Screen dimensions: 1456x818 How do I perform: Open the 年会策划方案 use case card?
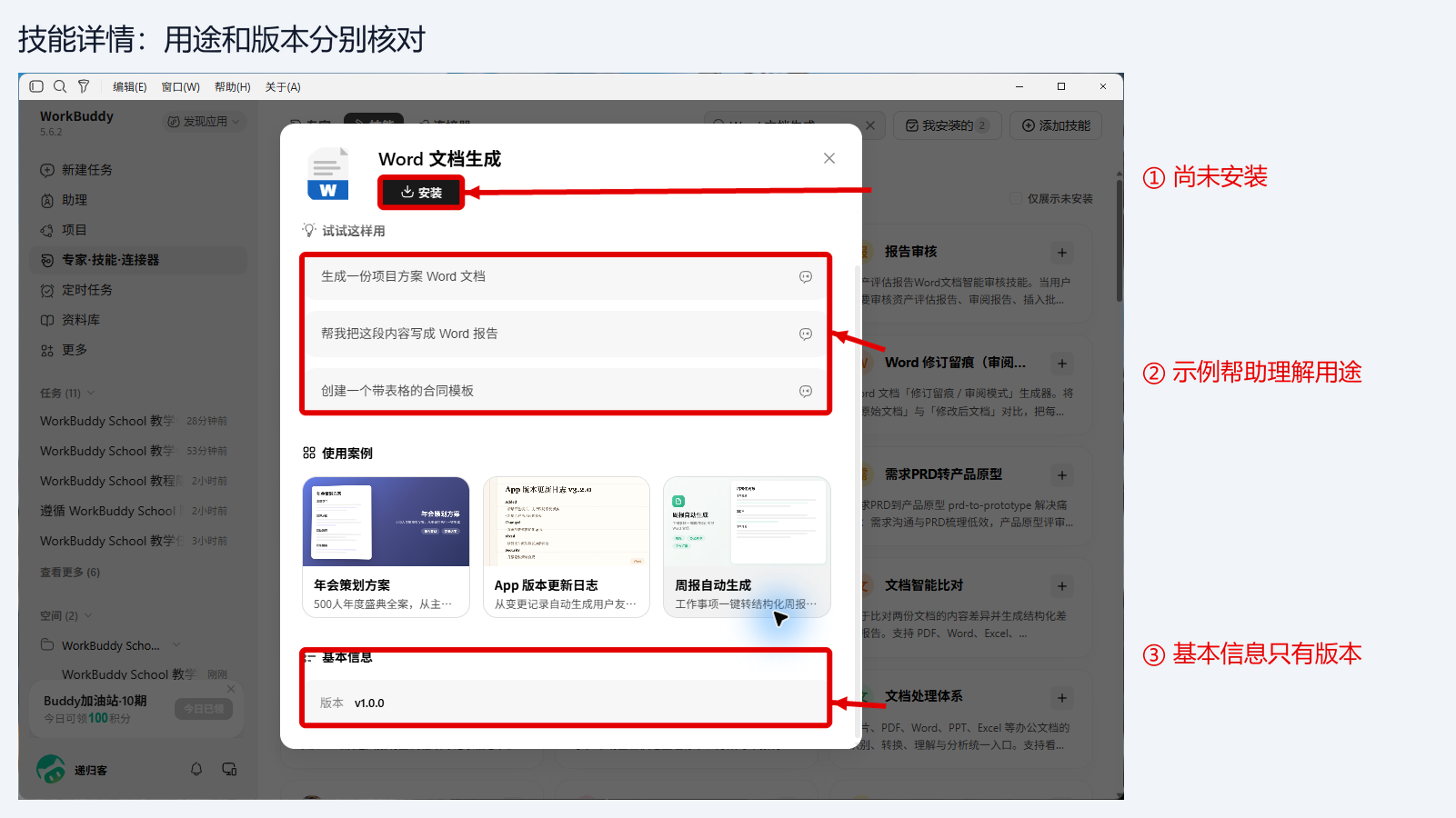[x=386, y=547]
